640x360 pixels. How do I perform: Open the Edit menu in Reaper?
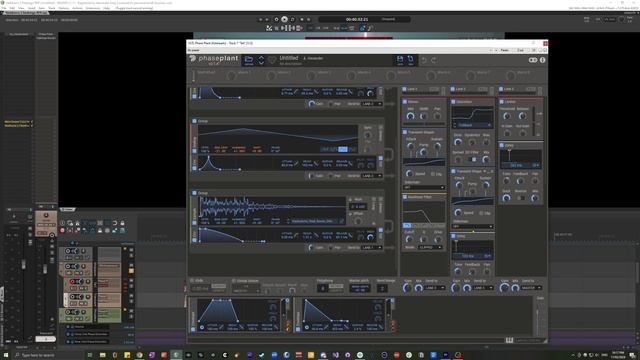pos(12,8)
